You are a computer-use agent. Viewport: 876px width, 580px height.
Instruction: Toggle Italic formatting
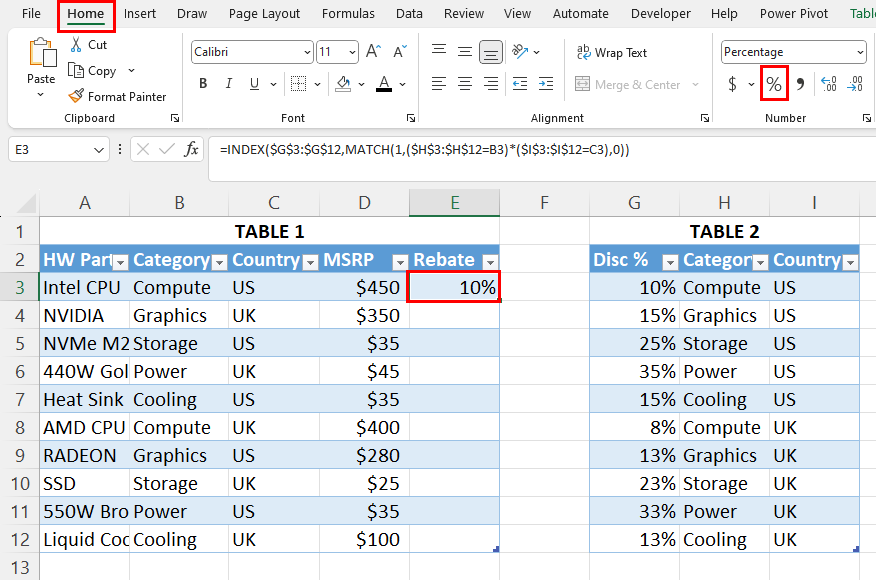(228, 84)
